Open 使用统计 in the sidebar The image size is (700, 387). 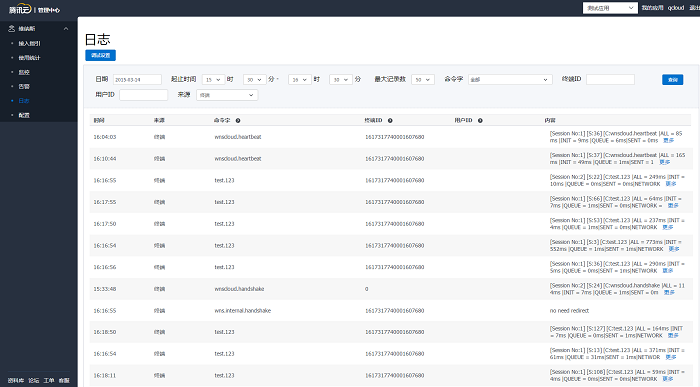(29, 58)
